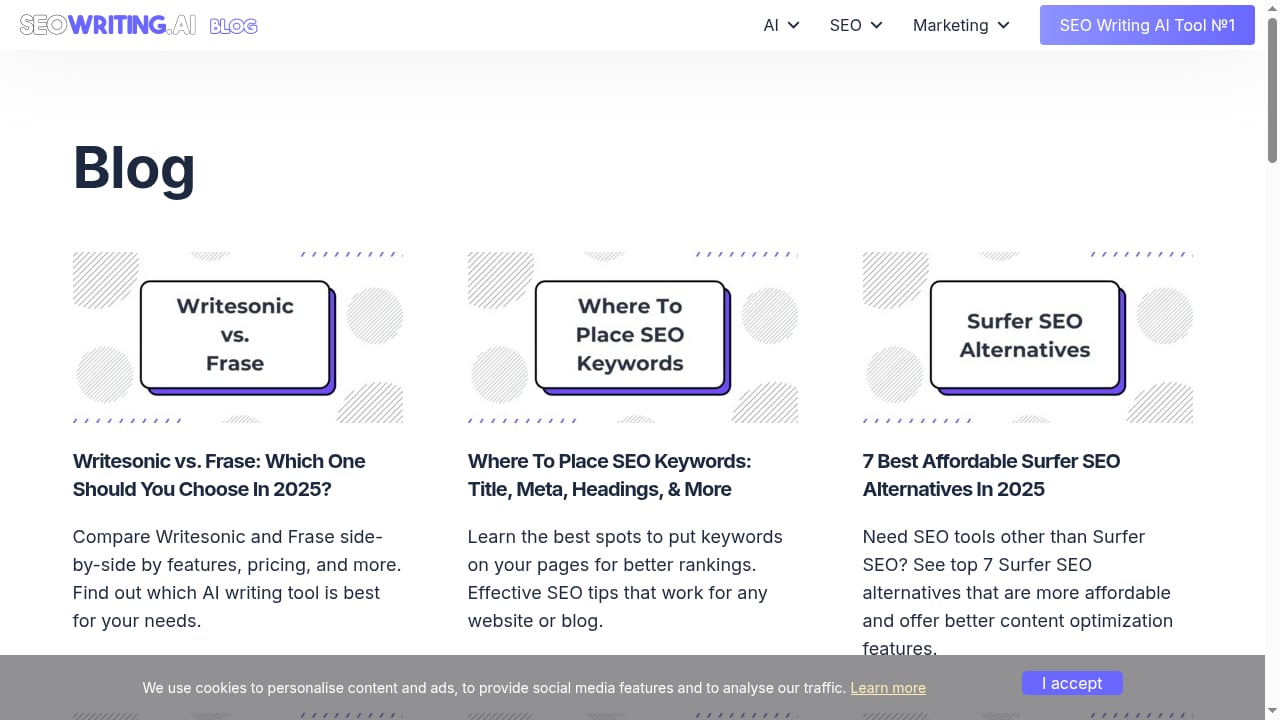
Task: Click the I accept cookie button
Action: click(x=1072, y=683)
